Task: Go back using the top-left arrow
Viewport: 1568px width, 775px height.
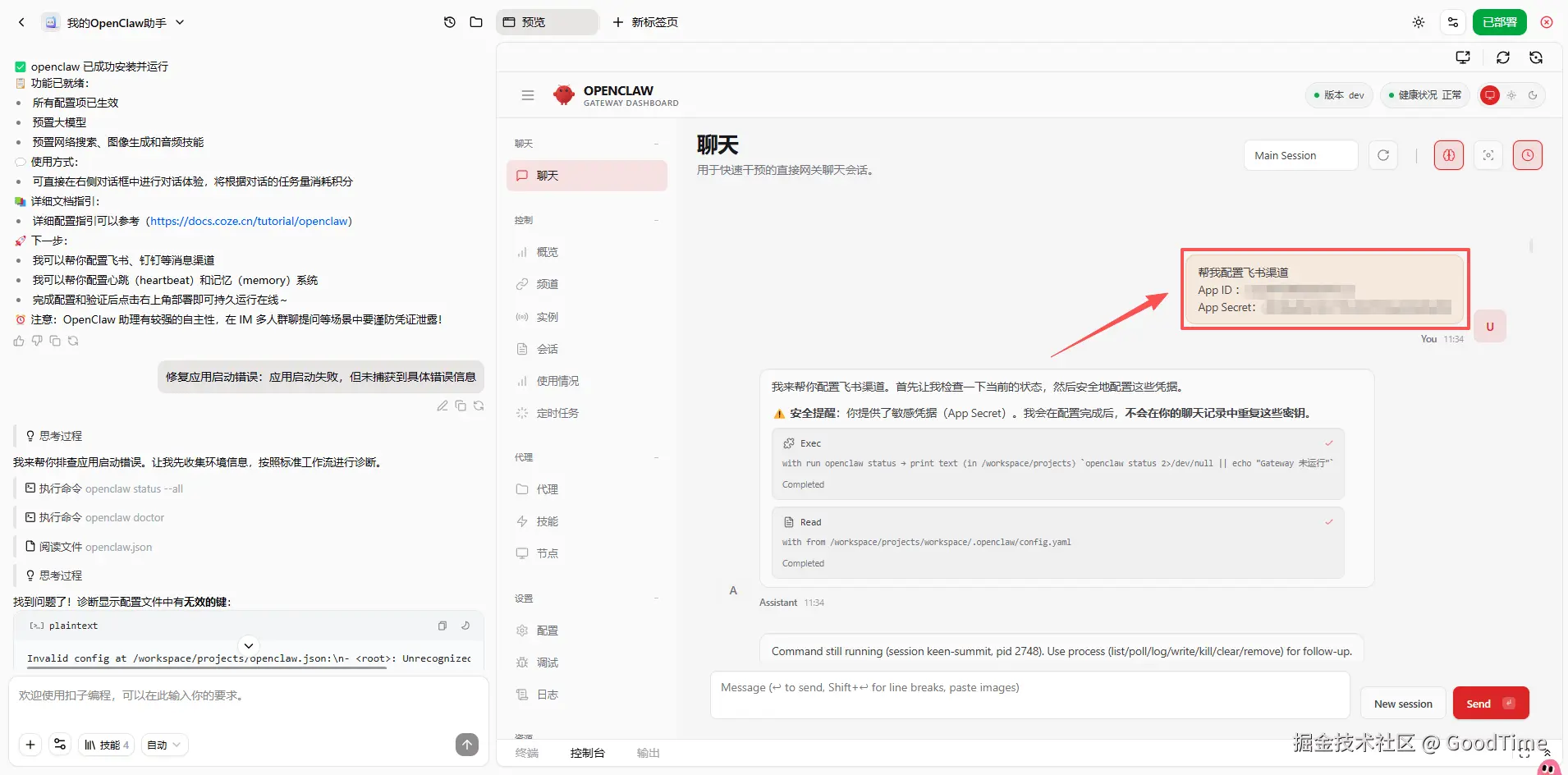Action: [x=21, y=22]
